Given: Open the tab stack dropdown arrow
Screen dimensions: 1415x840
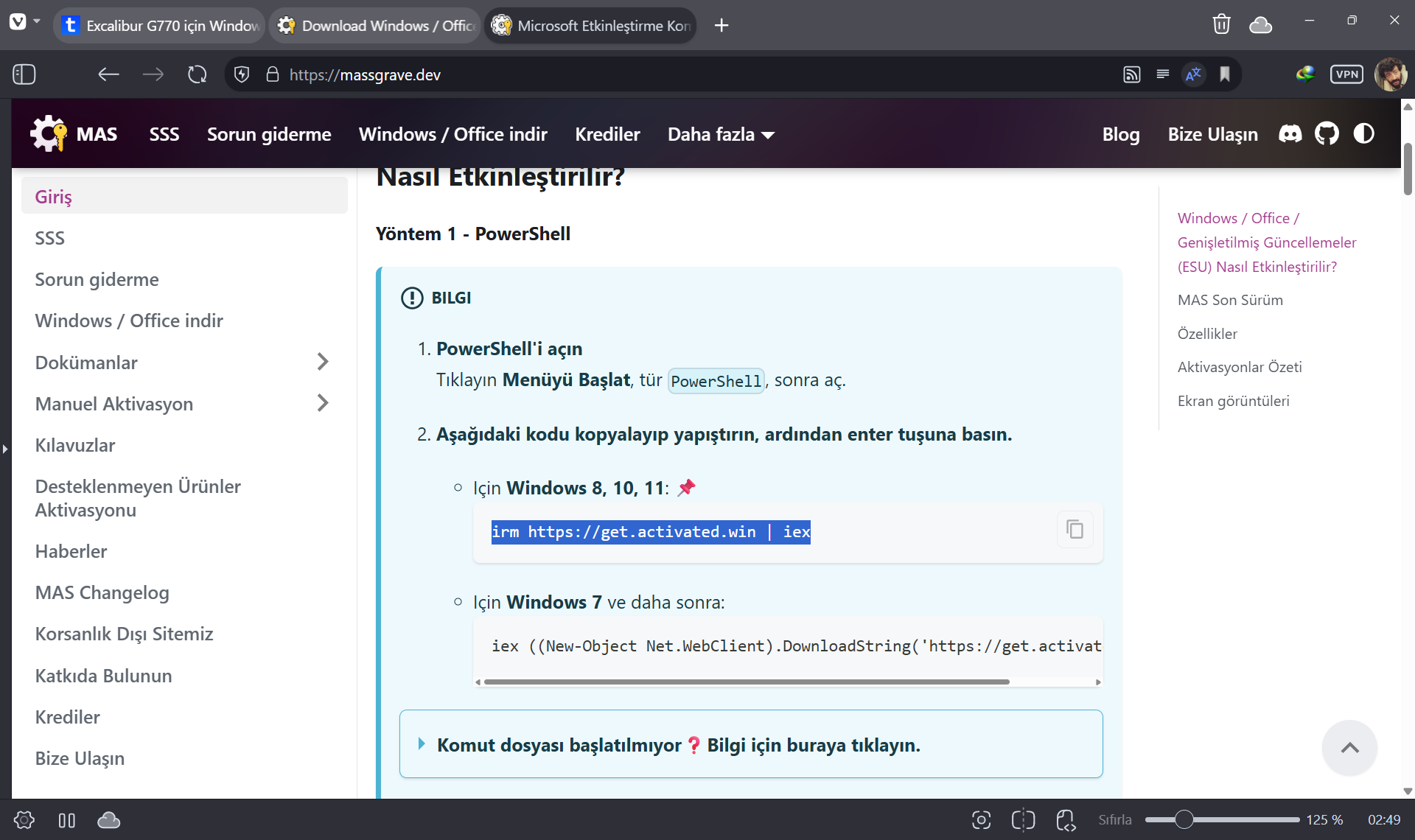Looking at the screenshot, I should tap(37, 21).
